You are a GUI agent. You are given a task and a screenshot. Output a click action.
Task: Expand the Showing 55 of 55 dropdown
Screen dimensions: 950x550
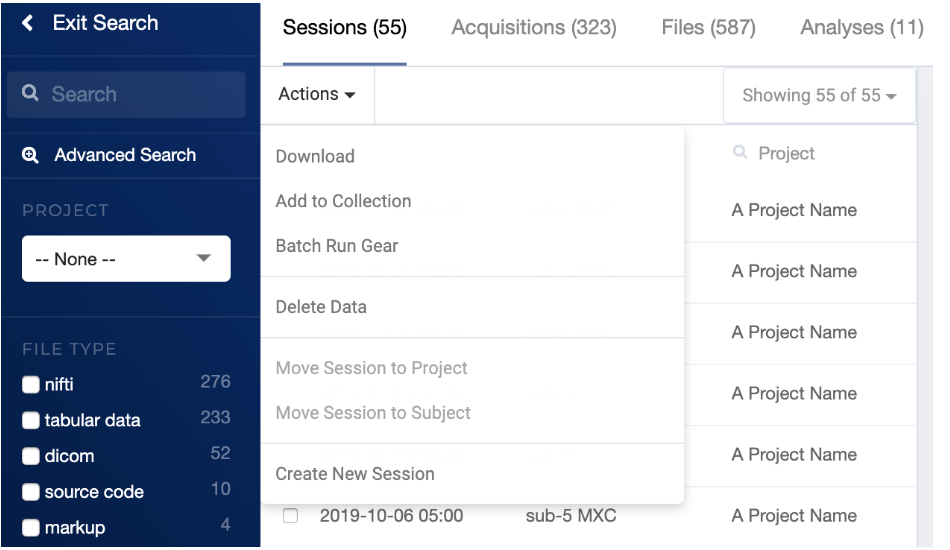pyautogui.click(x=819, y=95)
